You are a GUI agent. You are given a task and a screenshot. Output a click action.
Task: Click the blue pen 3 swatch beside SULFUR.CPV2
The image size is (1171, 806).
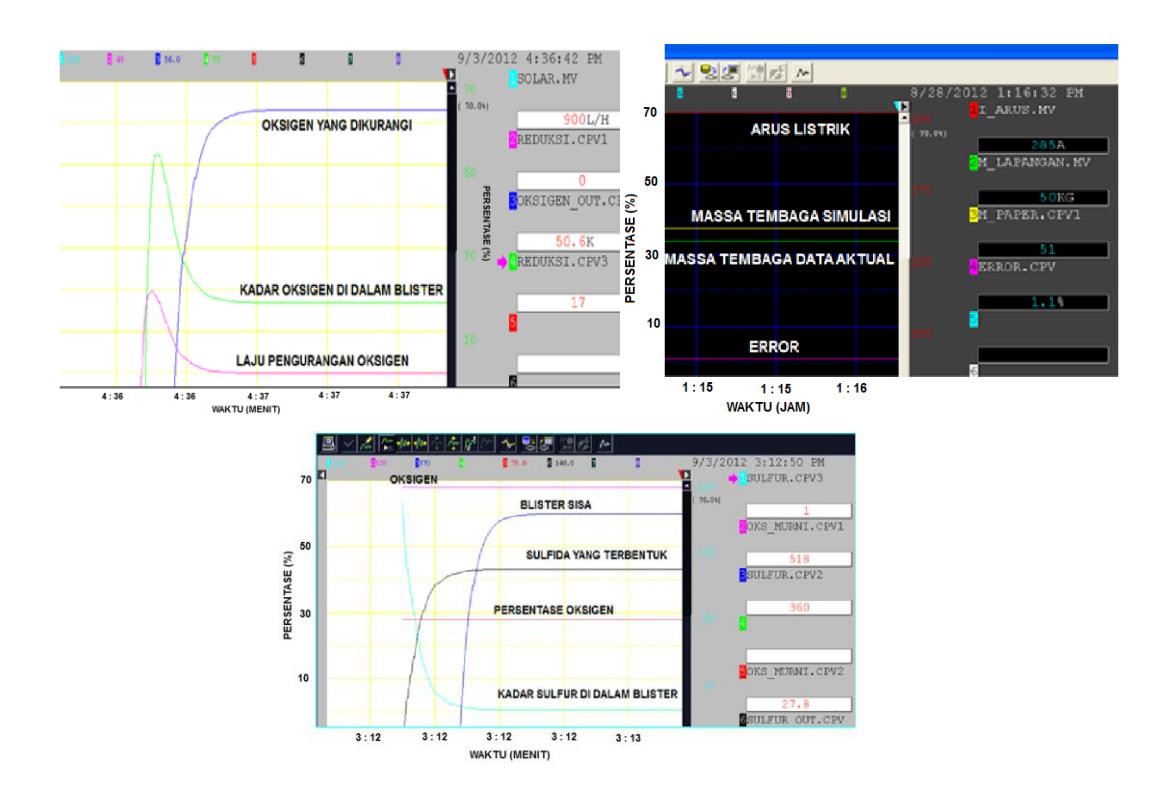coord(743,574)
